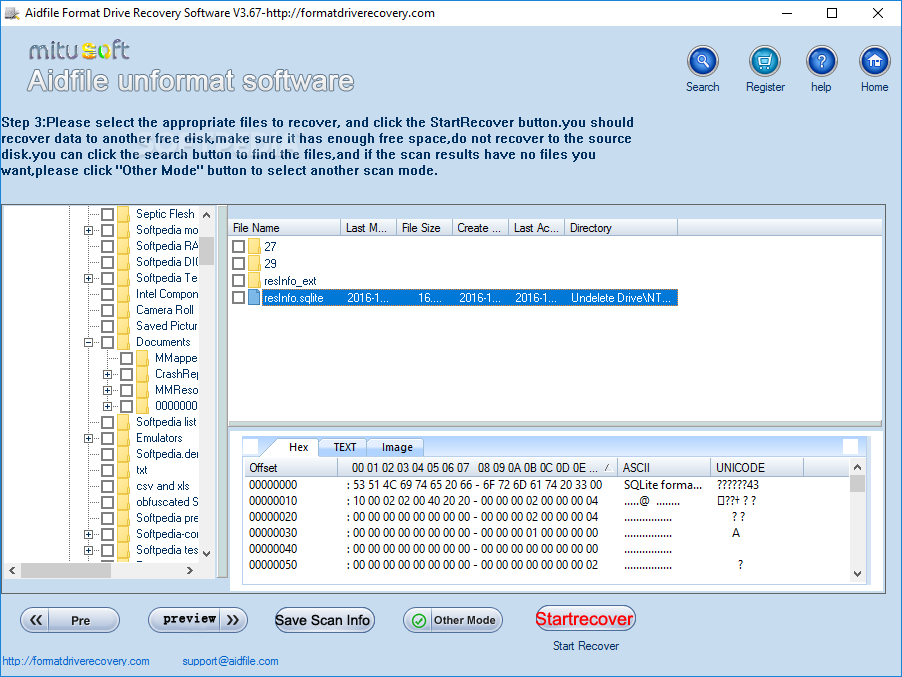Tick the Emulators tree checkbox
This screenshot has width=902, height=677.
(108, 438)
